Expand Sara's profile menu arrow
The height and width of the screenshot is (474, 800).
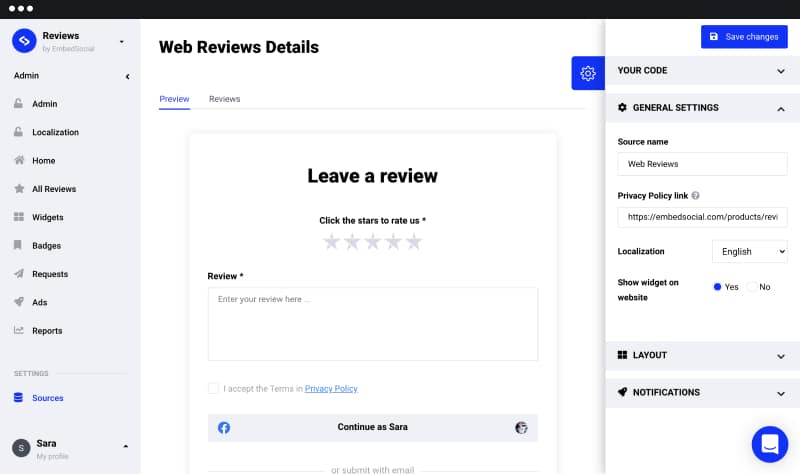click(x=126, y=446)
